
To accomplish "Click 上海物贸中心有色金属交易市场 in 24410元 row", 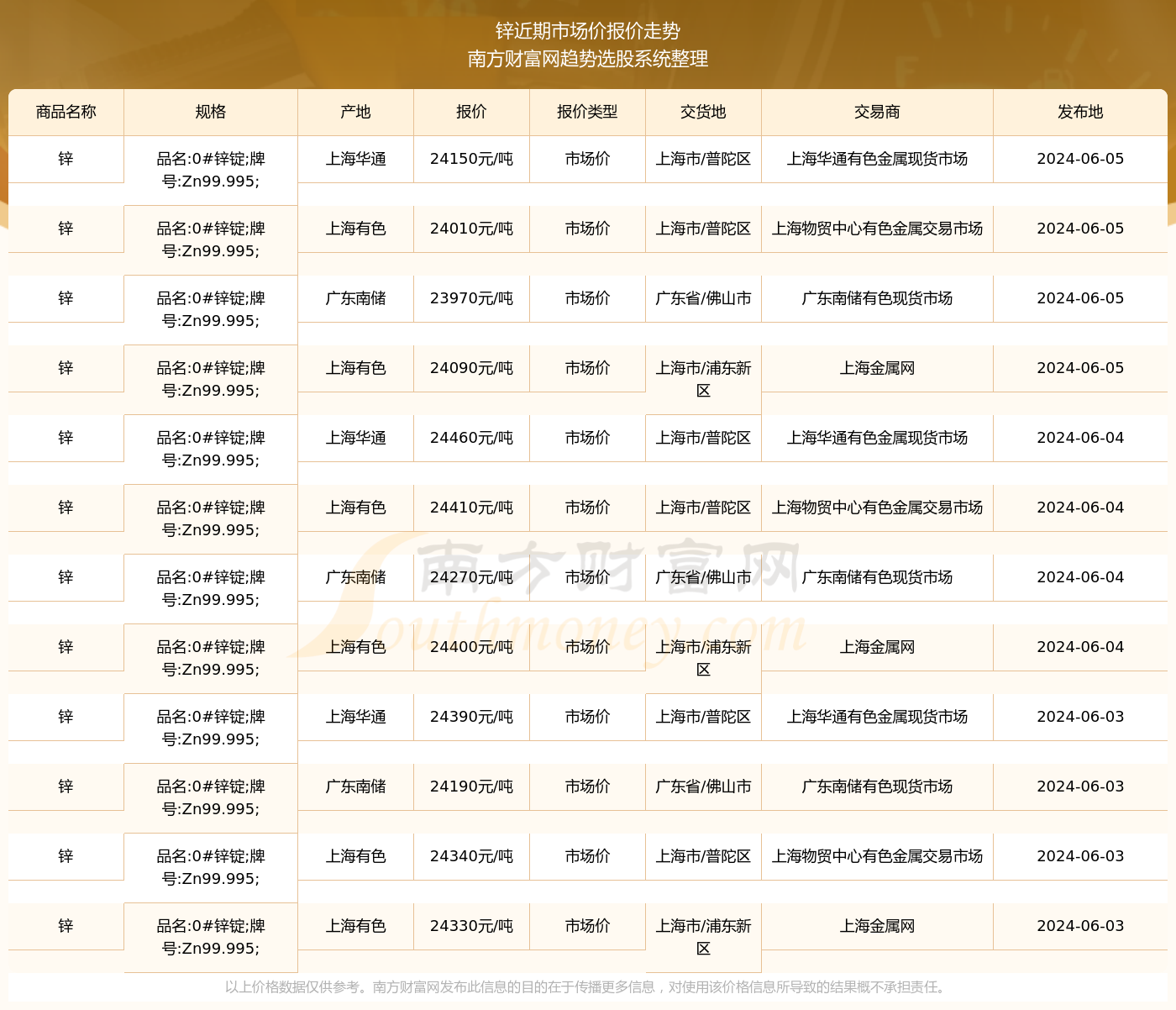I will click(877, 508).
